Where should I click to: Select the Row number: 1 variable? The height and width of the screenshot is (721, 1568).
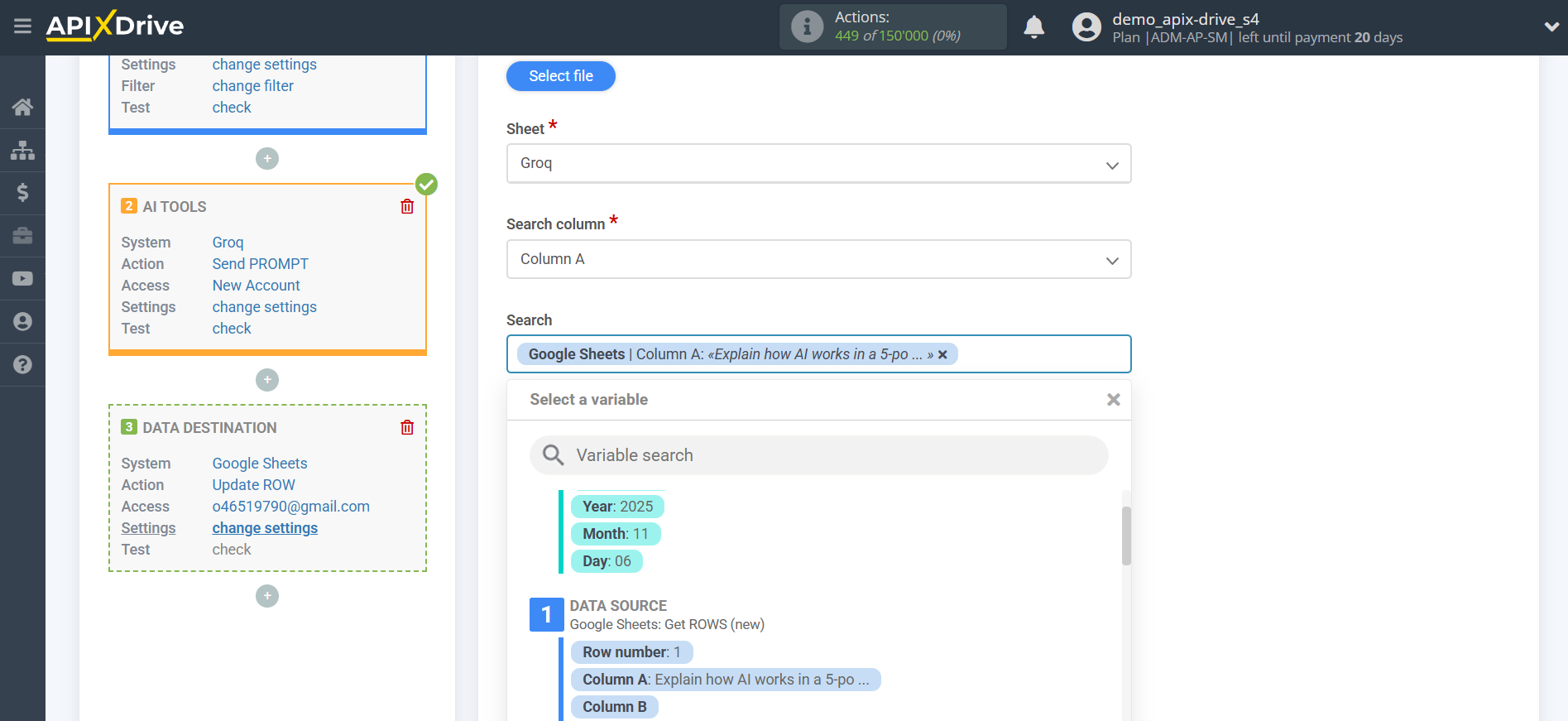[x=631, y=652]
